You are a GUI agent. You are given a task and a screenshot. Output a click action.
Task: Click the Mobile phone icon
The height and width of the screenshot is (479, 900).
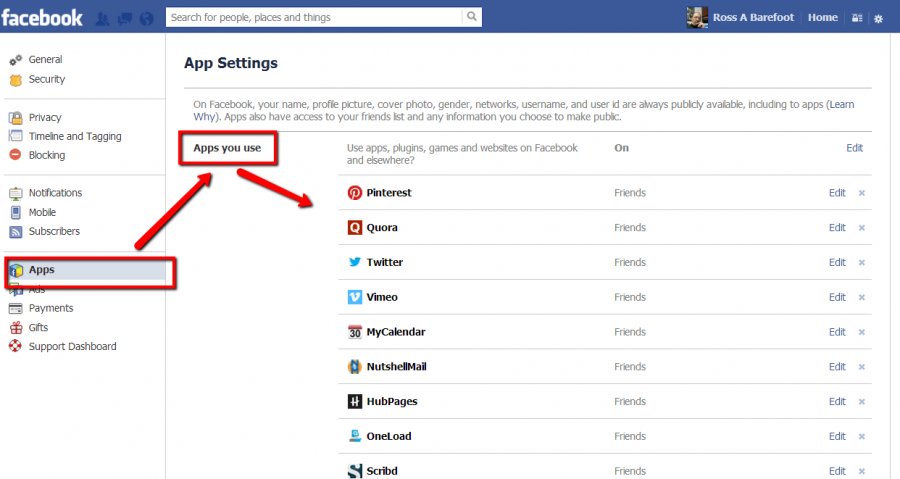click(x=15, y=212)
